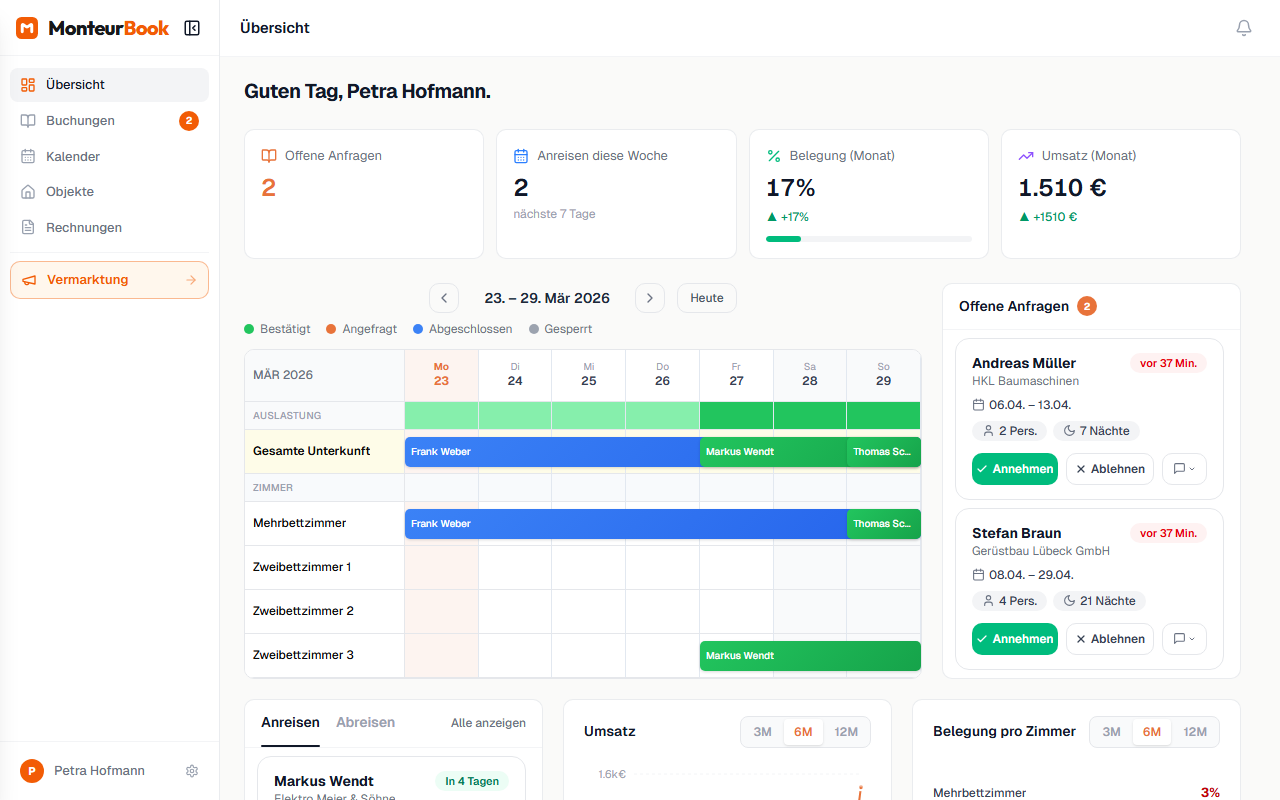
Task: Select the Anreisen tab
Action: tap(290, 723)
